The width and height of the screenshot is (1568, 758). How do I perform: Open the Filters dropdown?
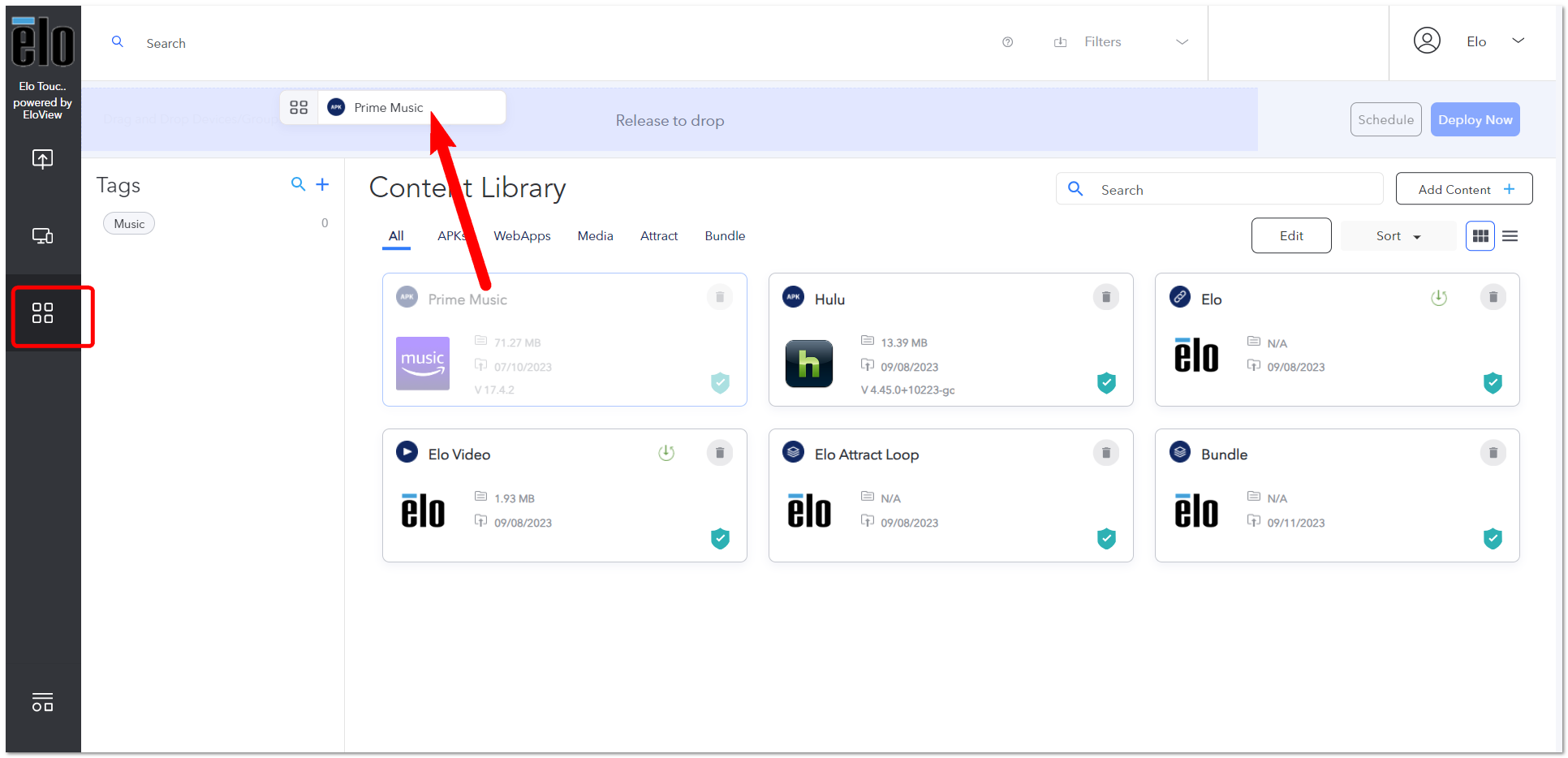1121,42
